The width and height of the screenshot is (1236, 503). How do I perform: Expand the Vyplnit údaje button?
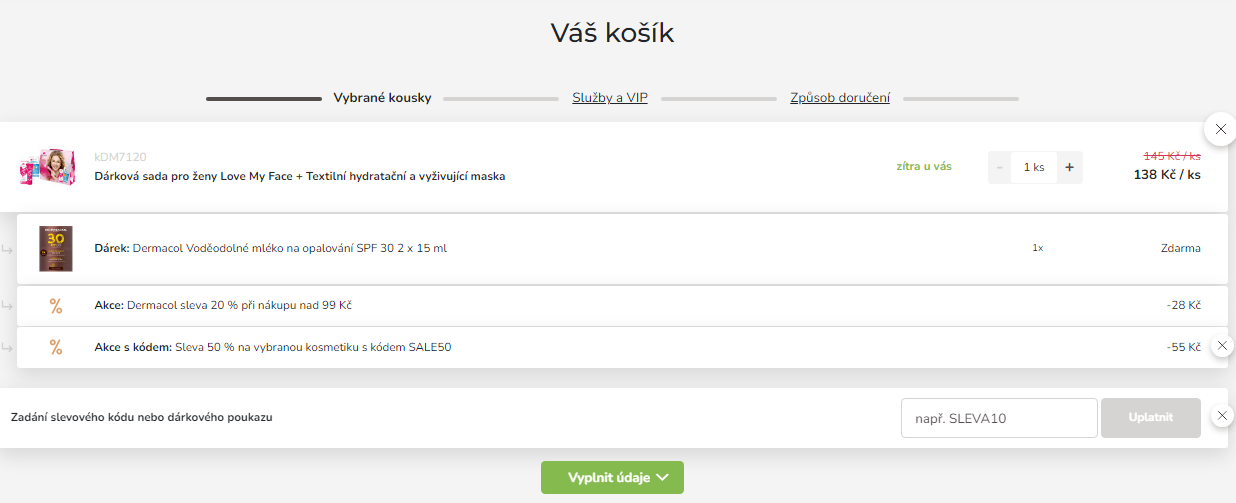(x=612, y=477)
